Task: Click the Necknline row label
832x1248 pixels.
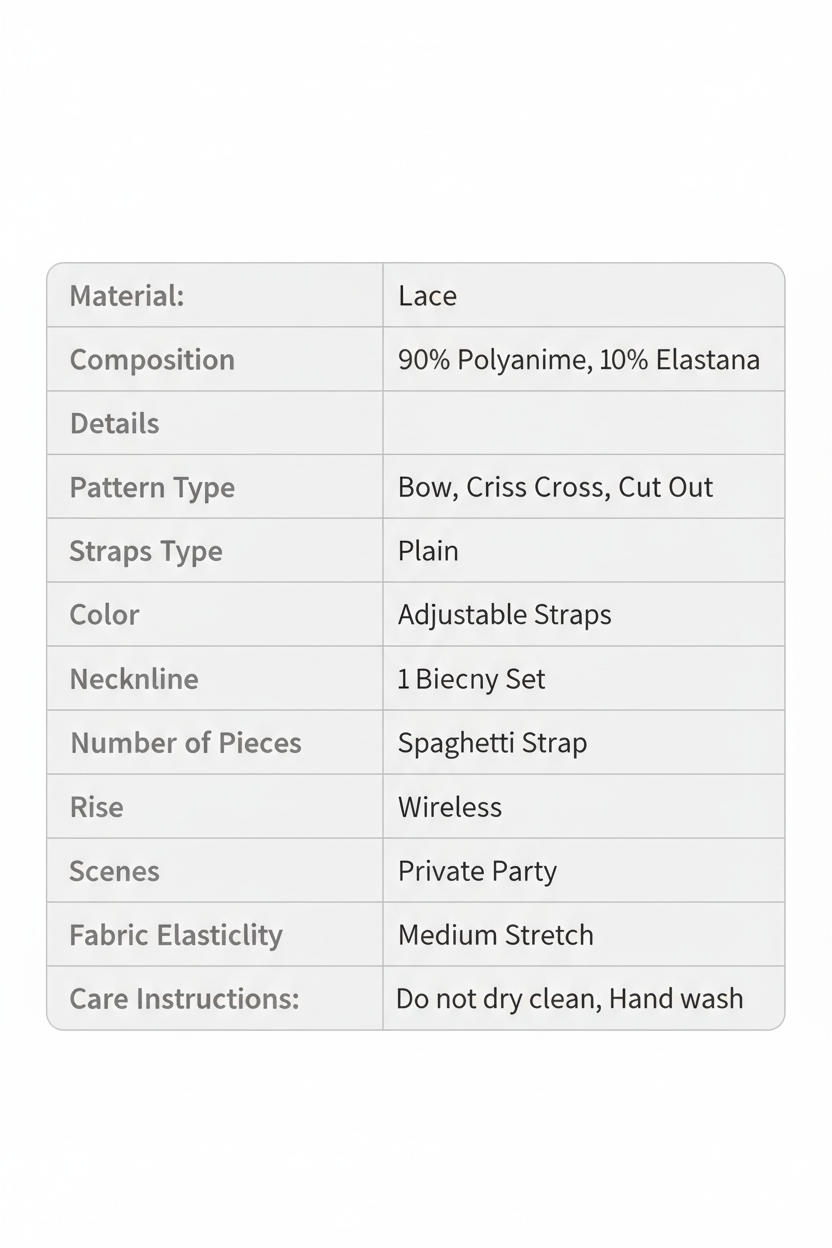Action: [134, 679]
